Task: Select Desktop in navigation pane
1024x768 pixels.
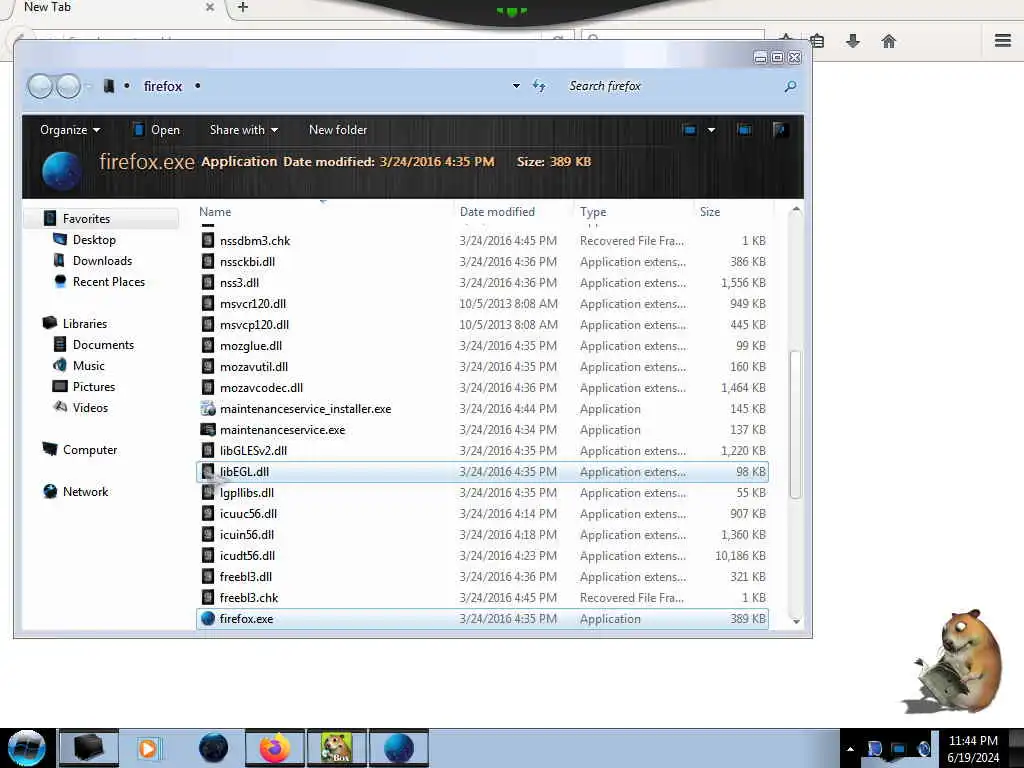Action: (x=94, y=240)
